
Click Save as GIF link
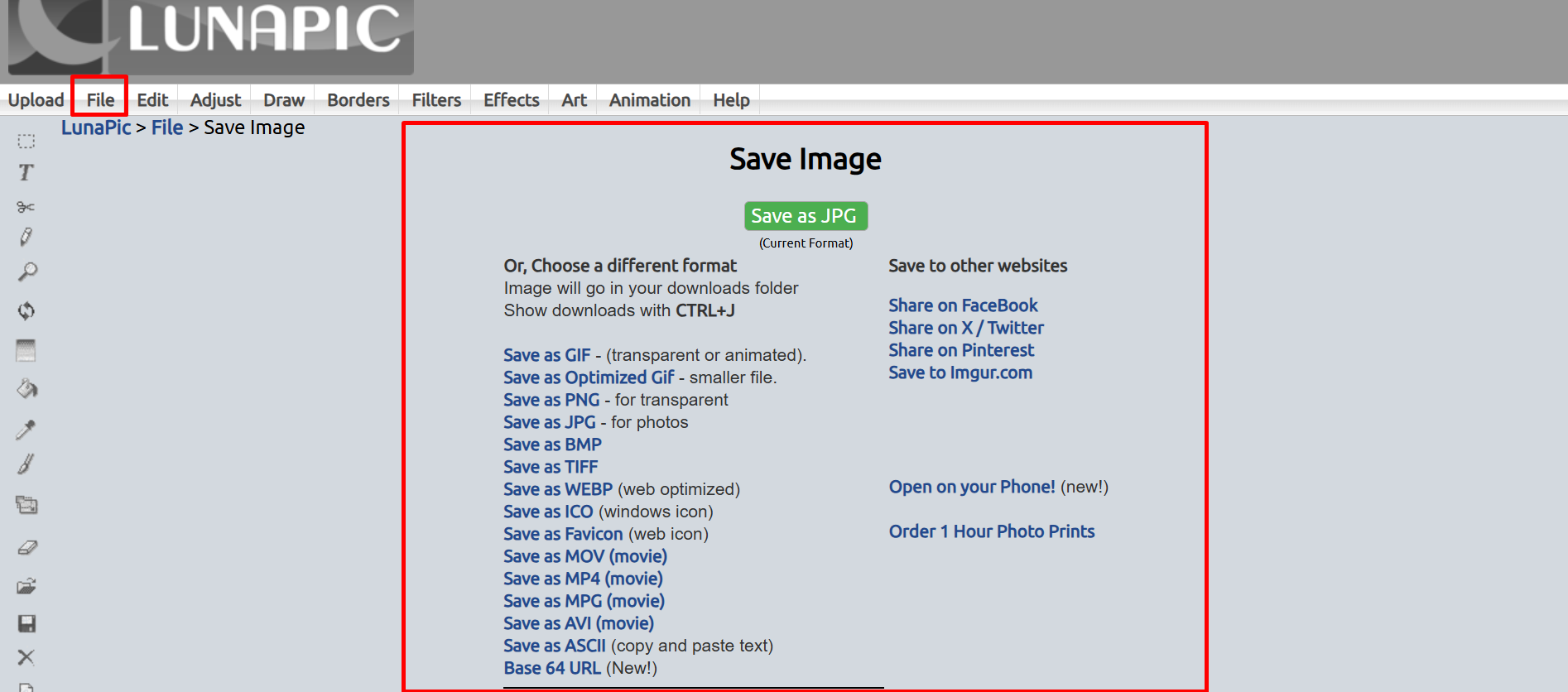click(547, 355)
